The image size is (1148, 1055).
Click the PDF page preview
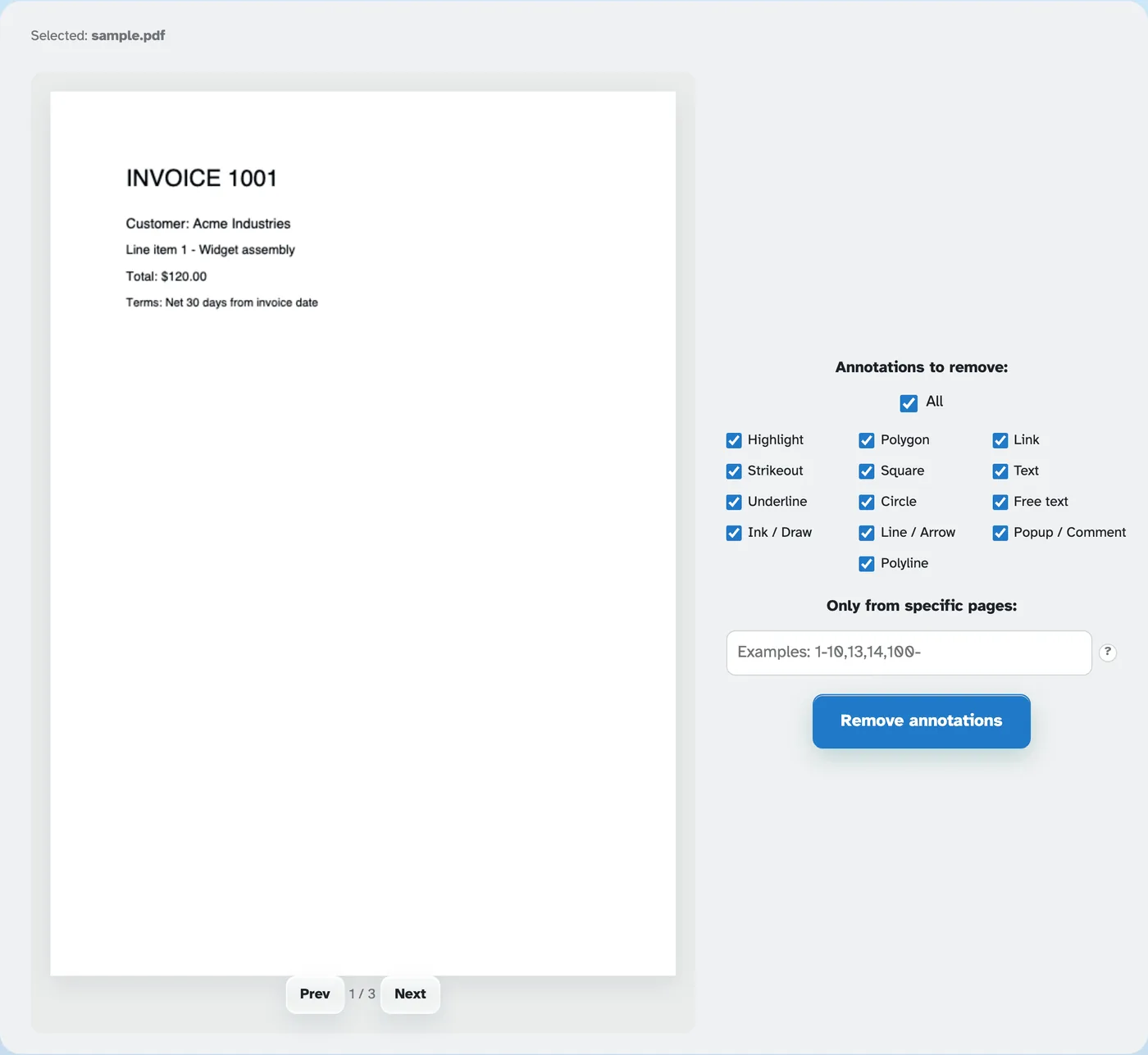tap(363, 534)
